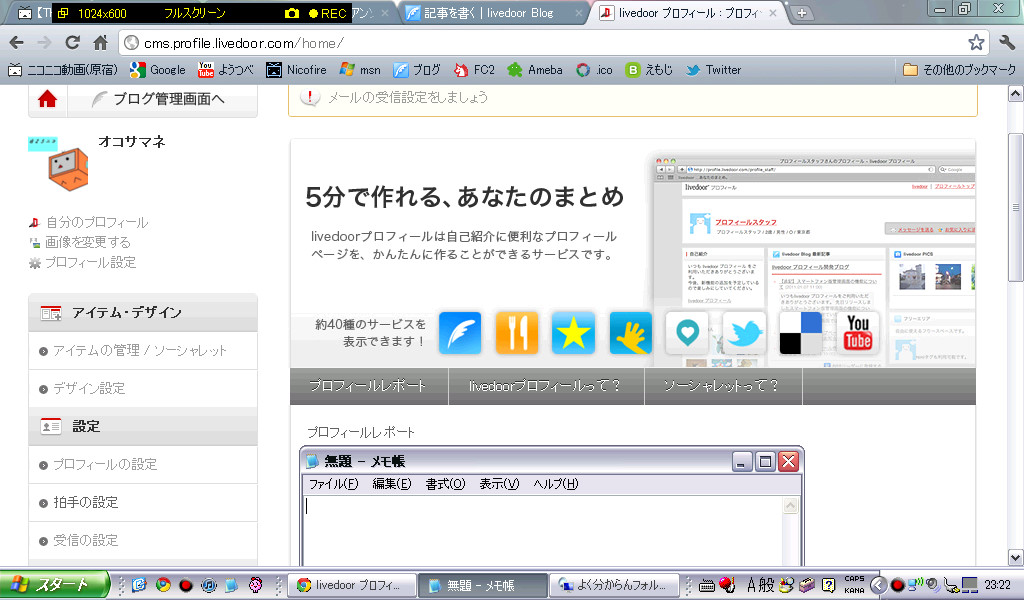Click the browser forward arrow
This screenshot has height=600, width=1024.
pyautogui.click(x=44, y=43)
